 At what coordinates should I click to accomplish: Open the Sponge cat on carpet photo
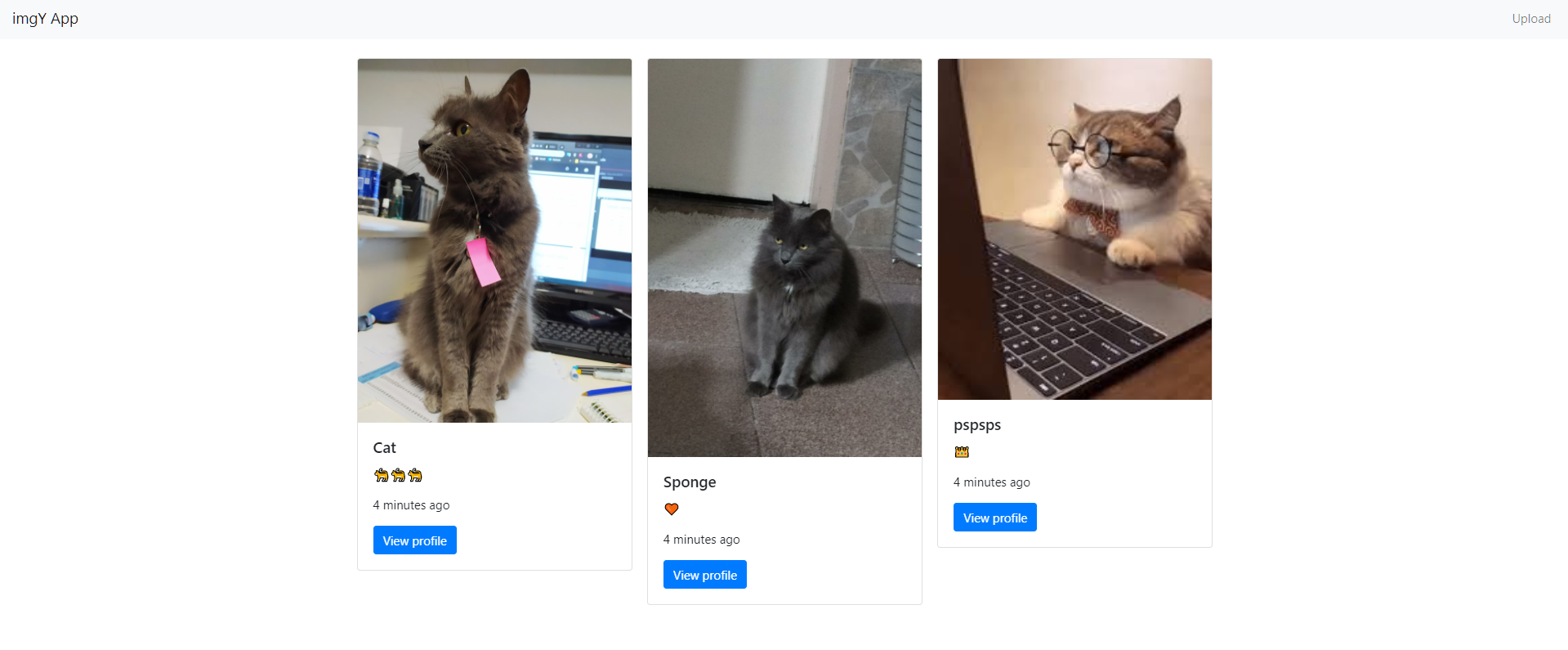784,258
